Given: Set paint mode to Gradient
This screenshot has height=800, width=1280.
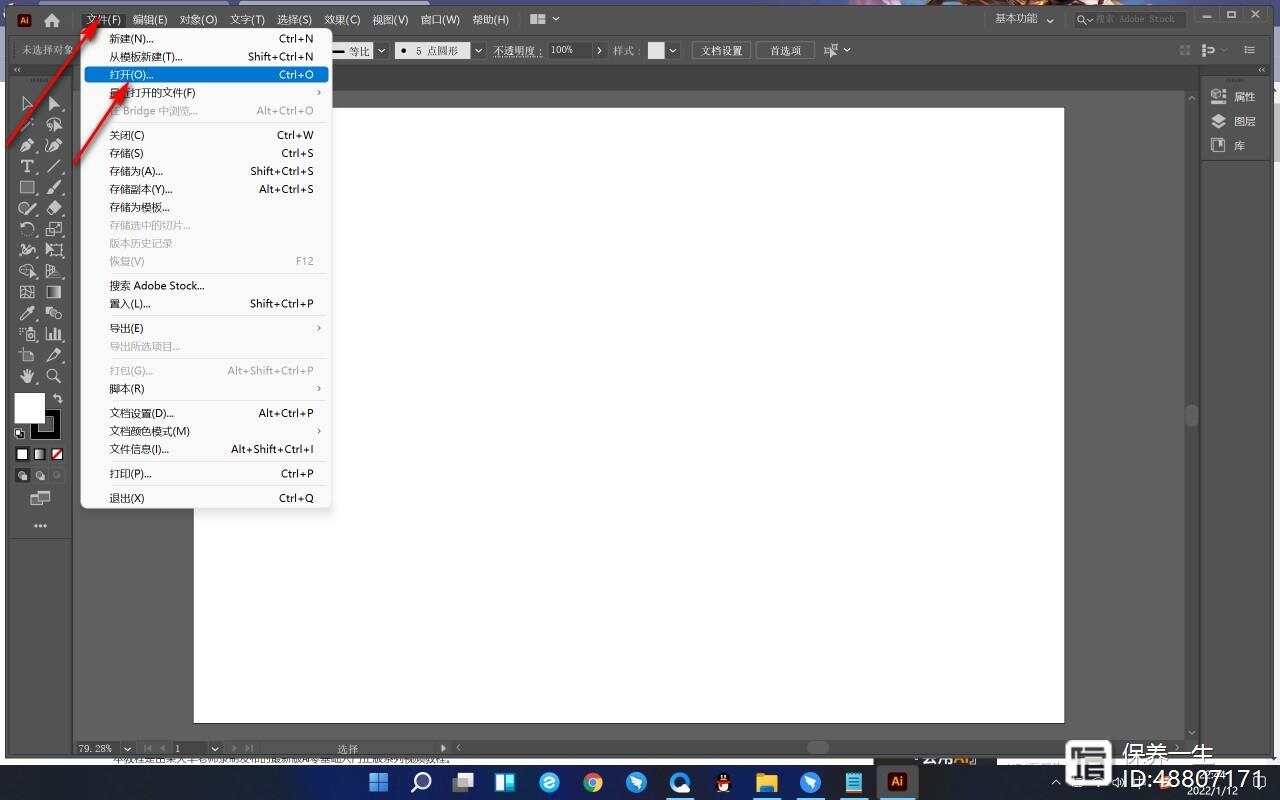Looking at the screenshot, I should pos(39,454).
